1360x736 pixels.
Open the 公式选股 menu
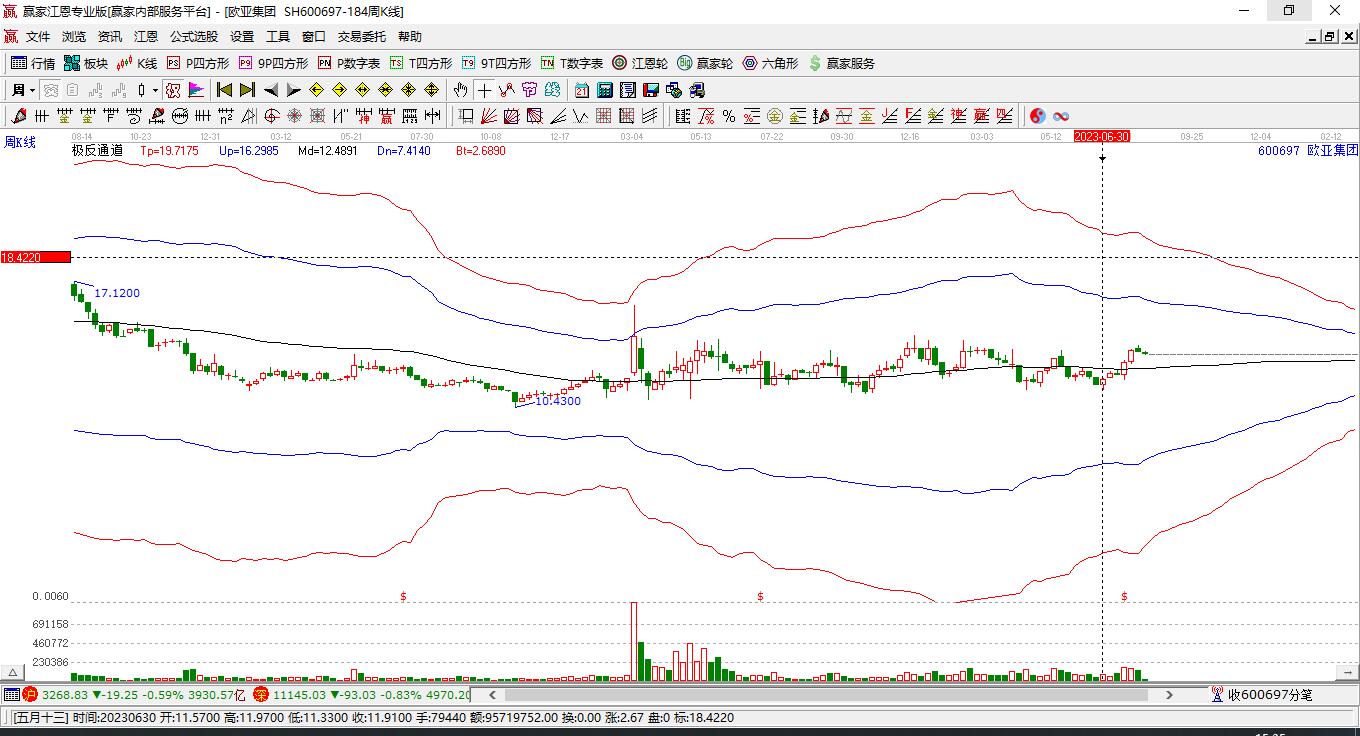tap(193, 36)
